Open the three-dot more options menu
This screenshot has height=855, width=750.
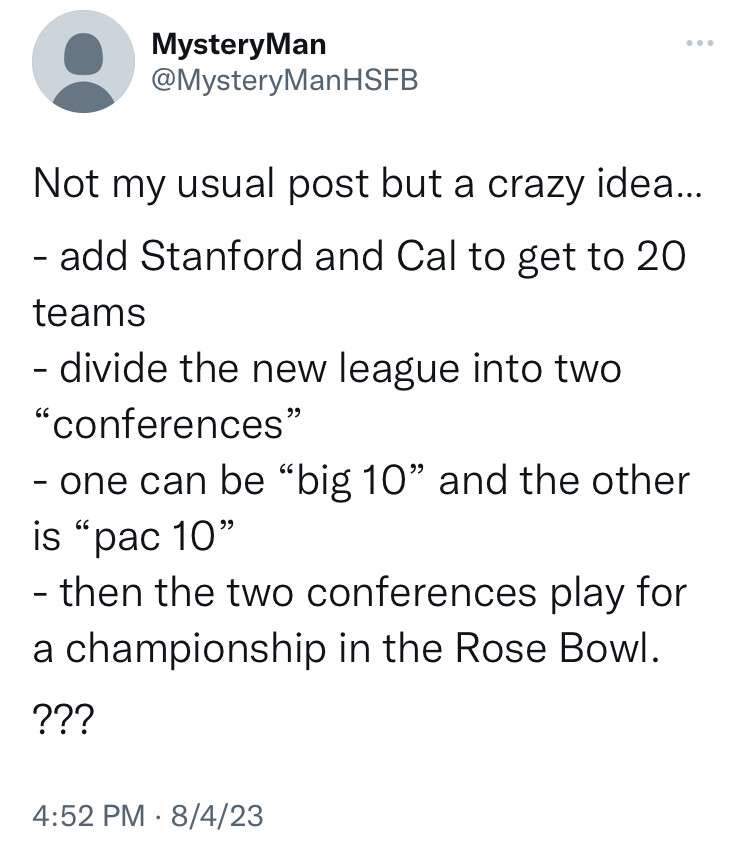(x=699, y=43)
